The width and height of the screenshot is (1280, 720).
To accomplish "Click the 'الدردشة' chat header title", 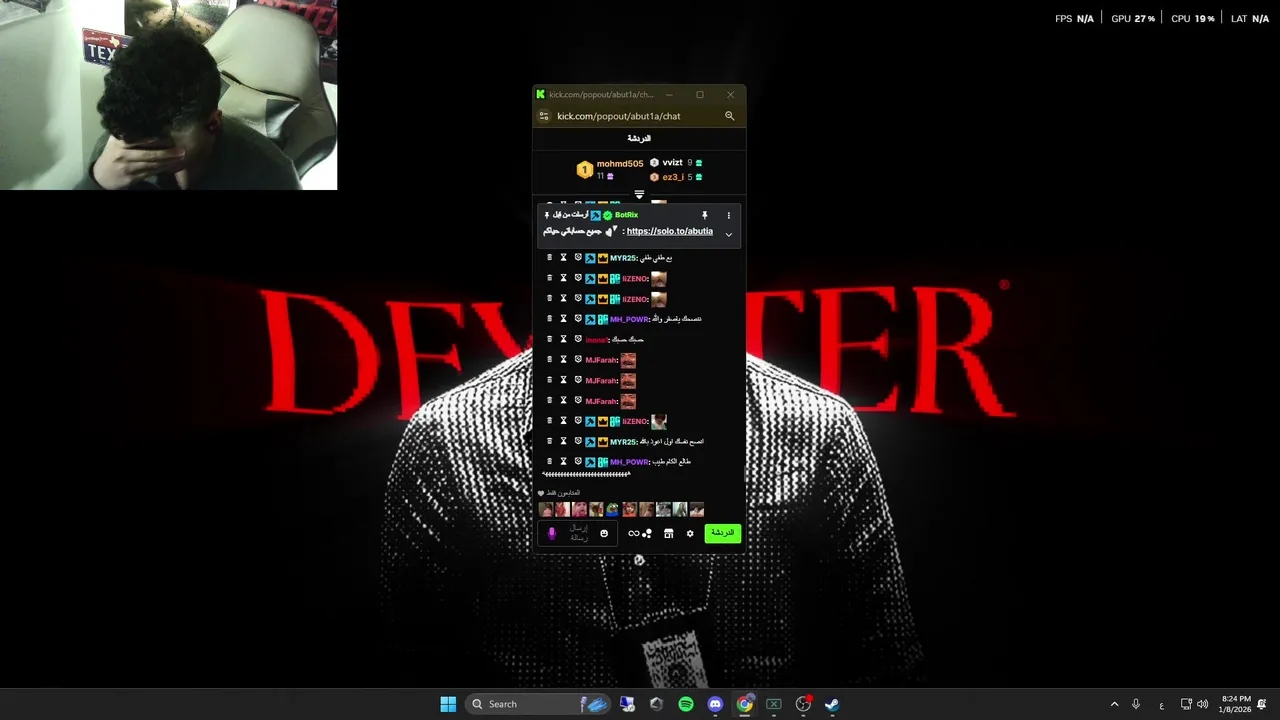I will coord(639,138).
